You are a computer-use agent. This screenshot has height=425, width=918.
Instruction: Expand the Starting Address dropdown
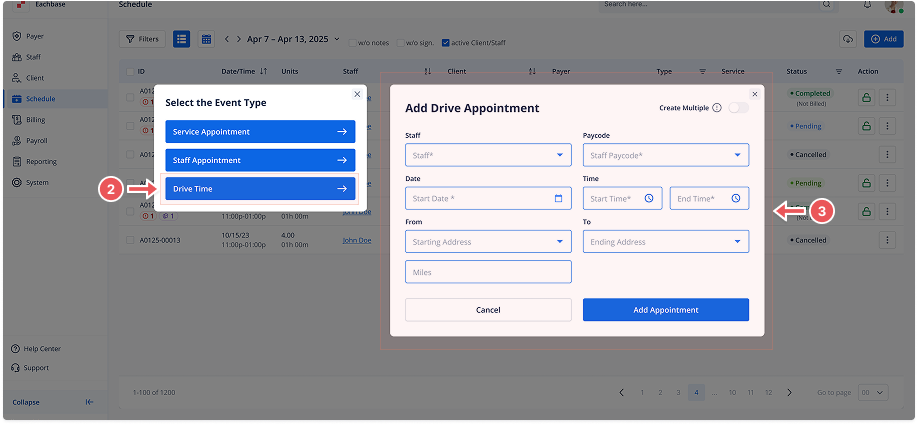point(488,241)
